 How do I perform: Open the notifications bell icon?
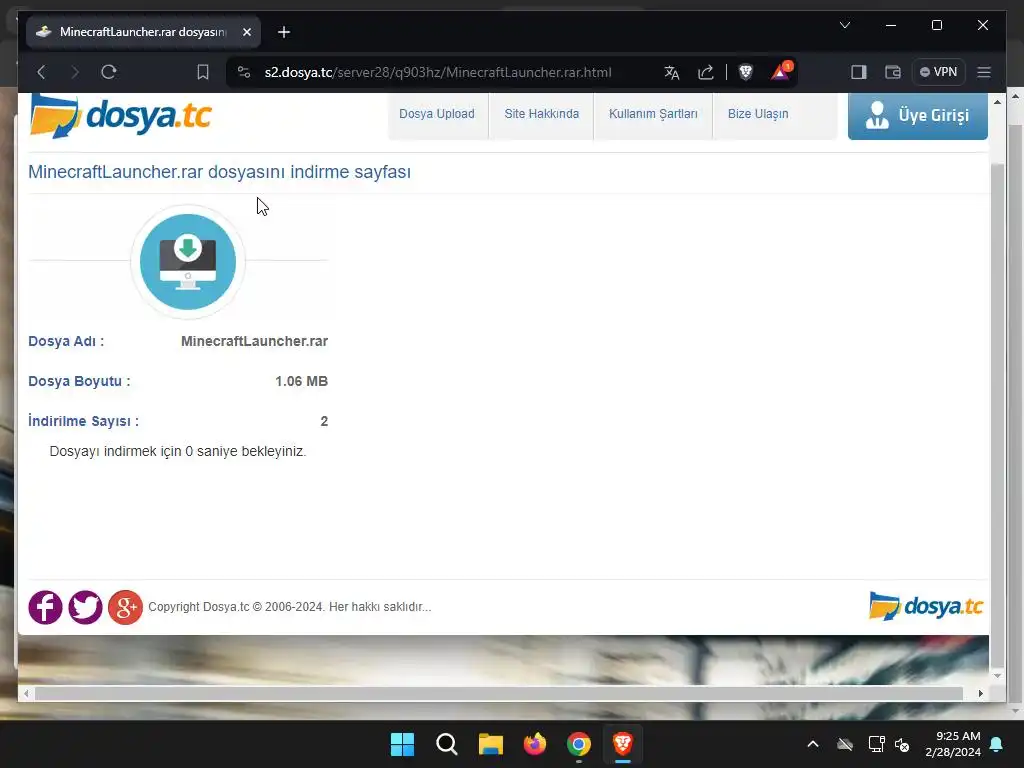pyautogui.click(x=997, y=744)
